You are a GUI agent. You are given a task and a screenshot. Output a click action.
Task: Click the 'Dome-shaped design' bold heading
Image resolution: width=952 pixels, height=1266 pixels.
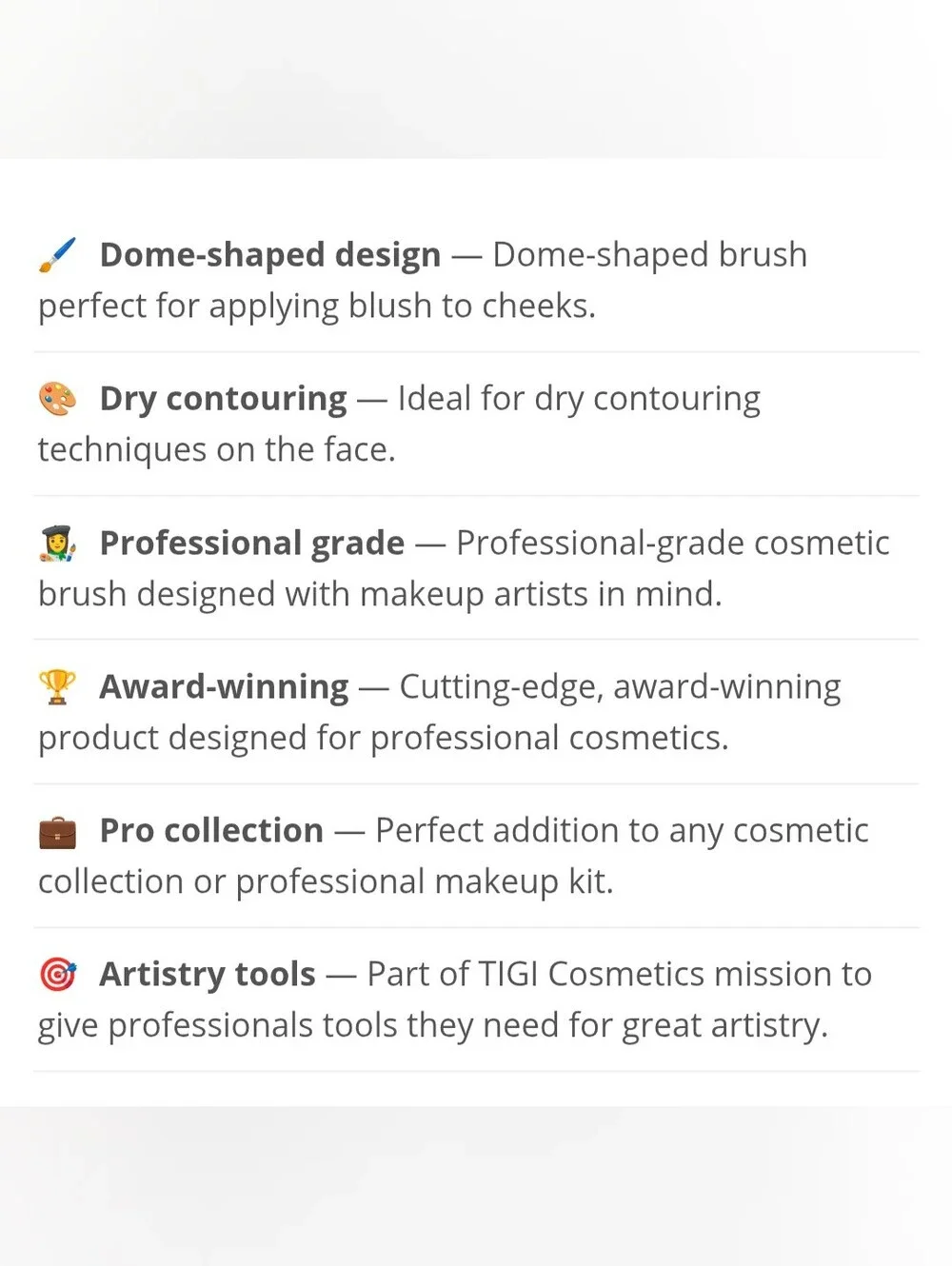(270, 255)
